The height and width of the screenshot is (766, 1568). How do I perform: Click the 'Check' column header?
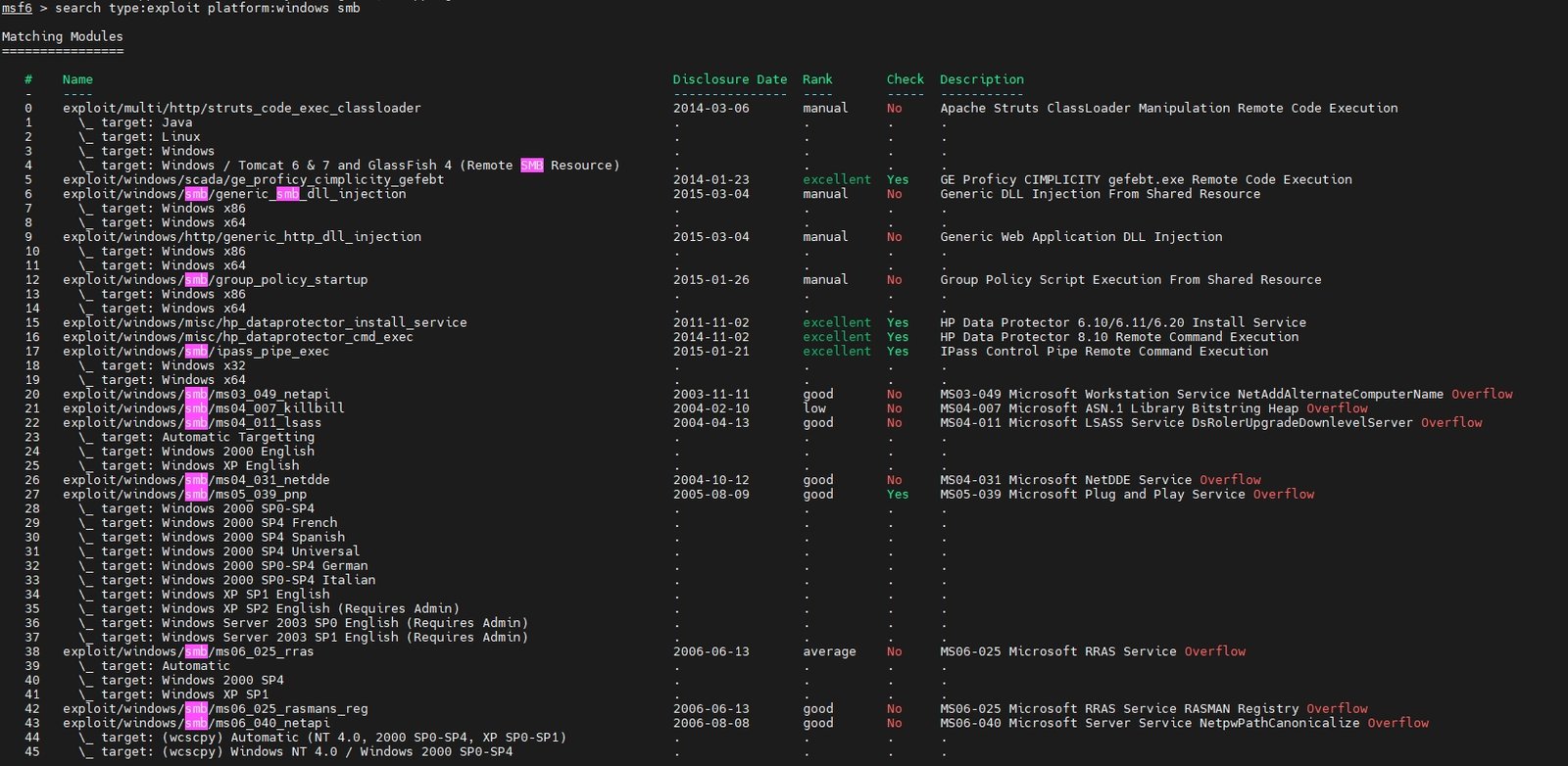click(x=906, y=79)
